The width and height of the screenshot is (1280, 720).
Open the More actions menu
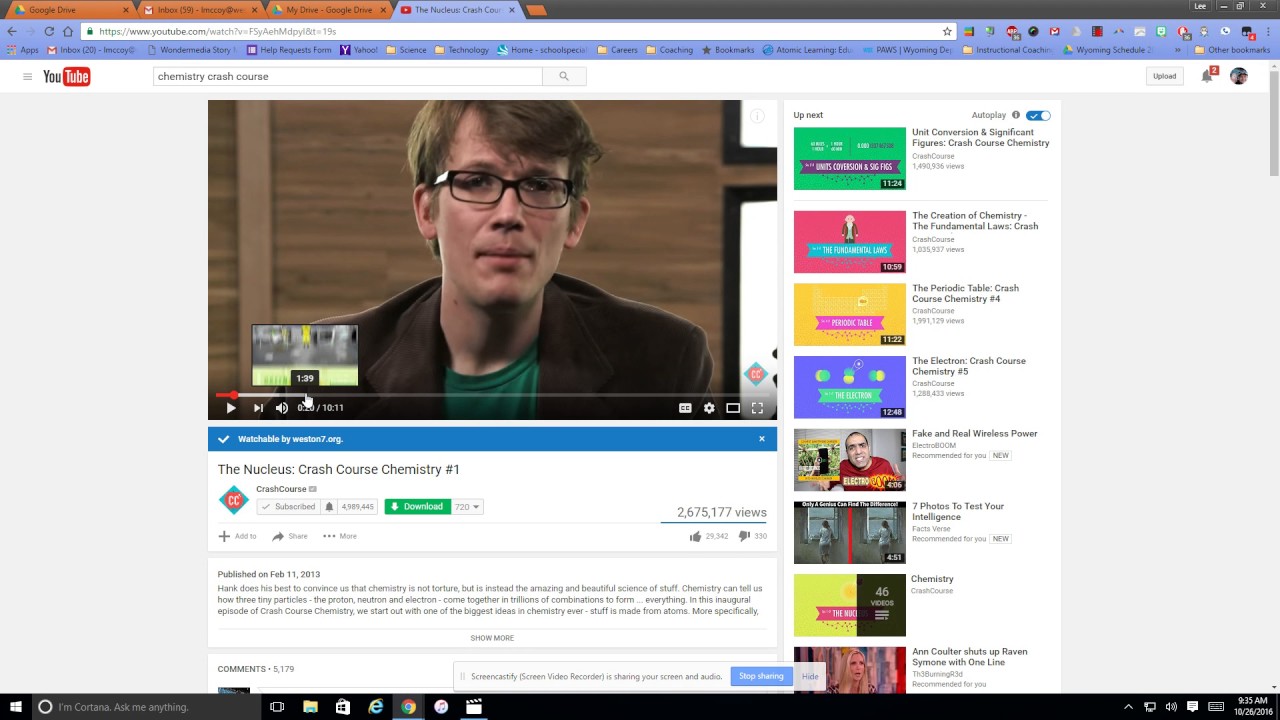340,536
